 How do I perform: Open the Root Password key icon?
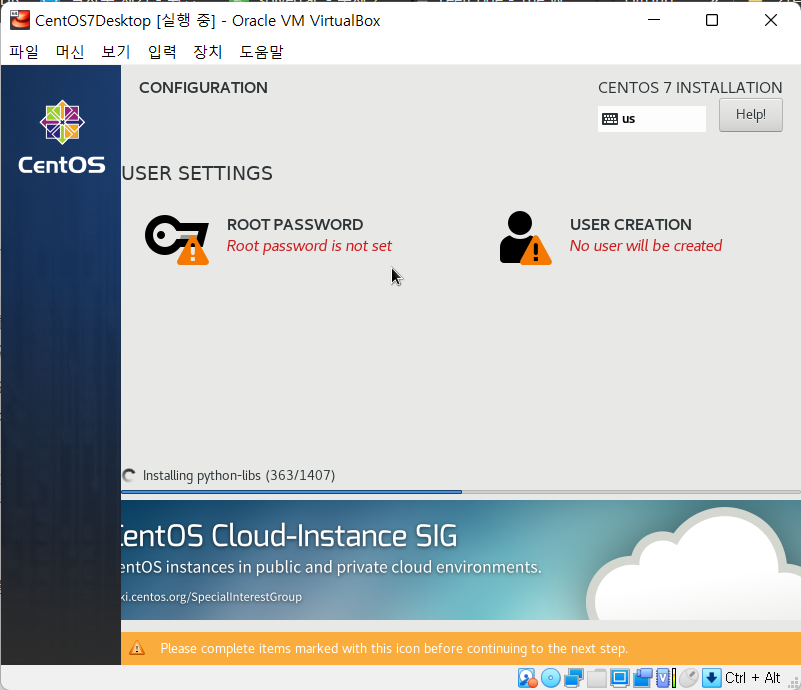(x=177, y=240)
